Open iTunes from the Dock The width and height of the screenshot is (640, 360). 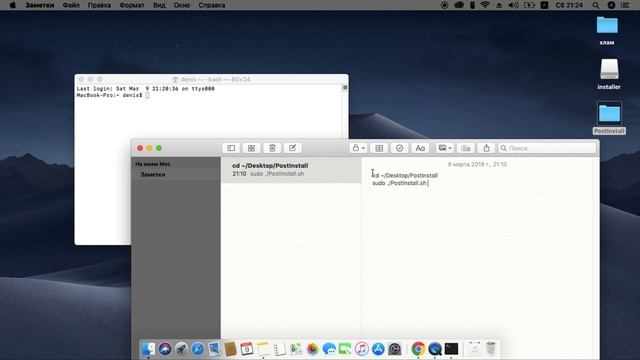tap(362, 349)
